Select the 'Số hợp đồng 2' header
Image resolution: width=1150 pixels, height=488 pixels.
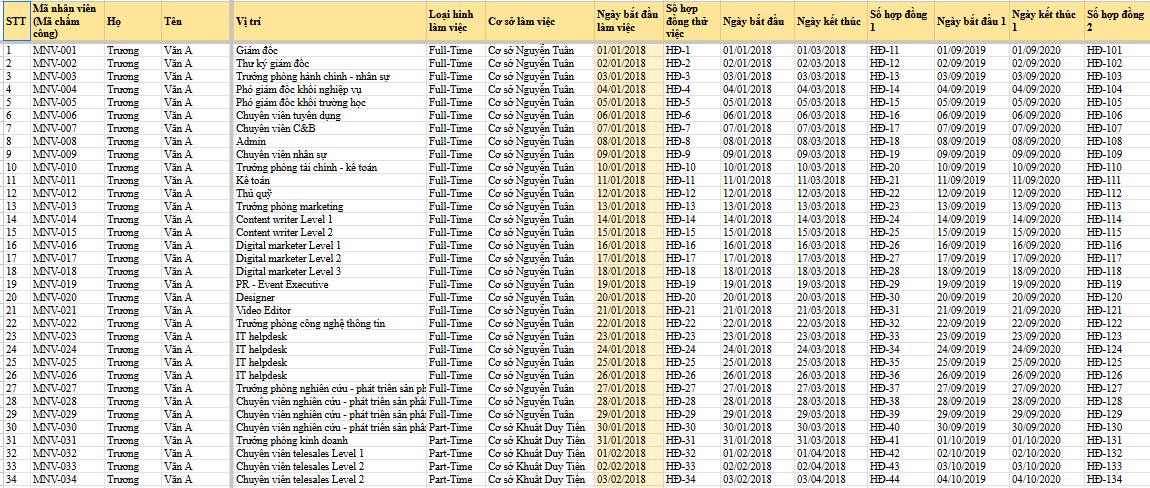[x=1117, y=21]
